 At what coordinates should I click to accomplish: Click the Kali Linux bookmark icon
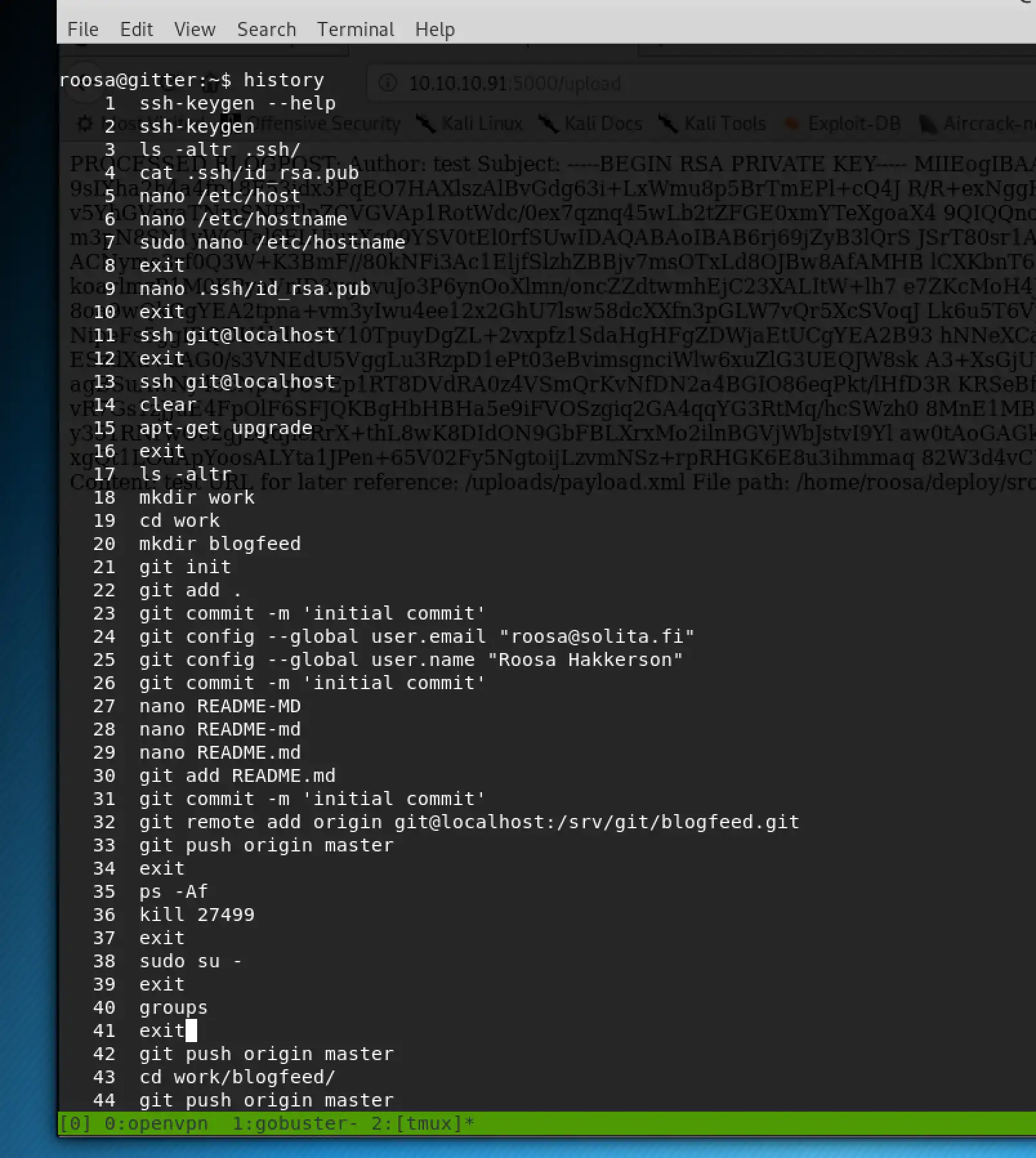(426, 124)
